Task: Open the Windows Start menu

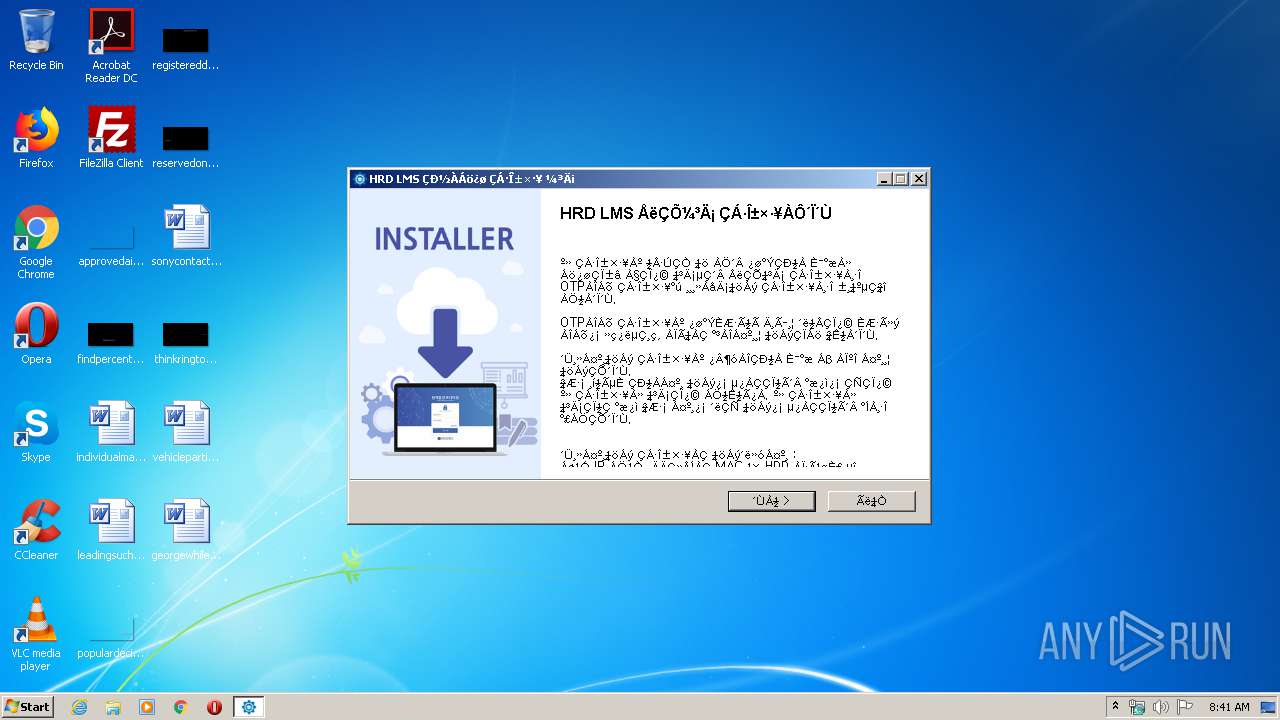Action: click(28, 707)
